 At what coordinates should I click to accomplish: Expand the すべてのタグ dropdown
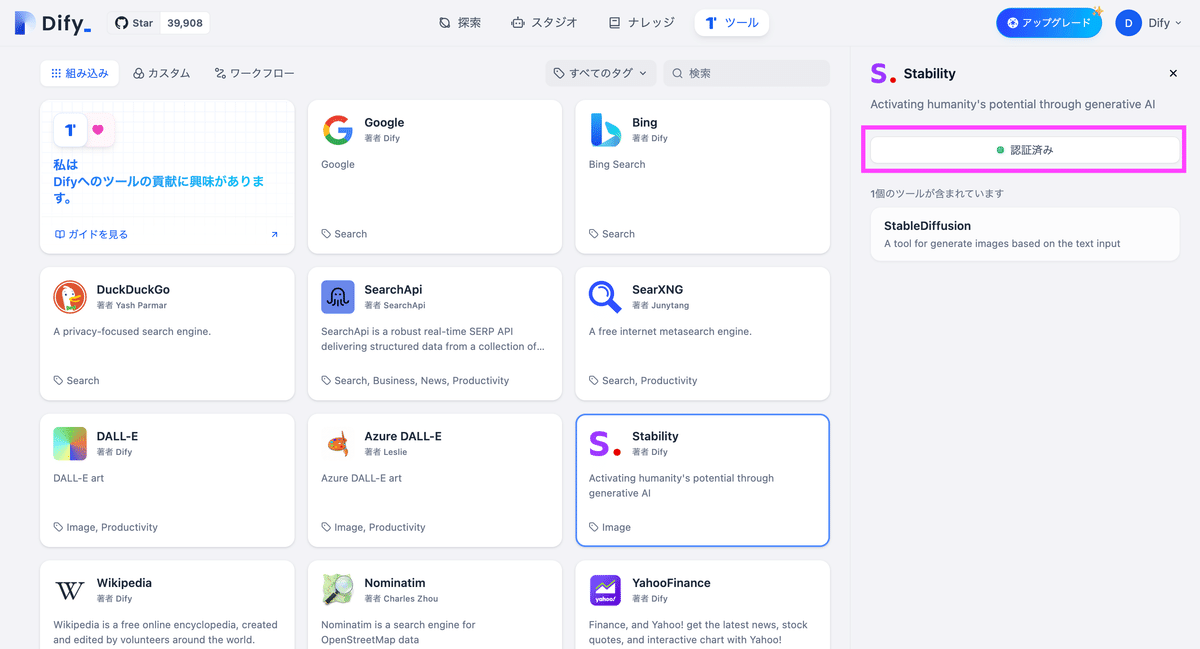click(601, 73)
